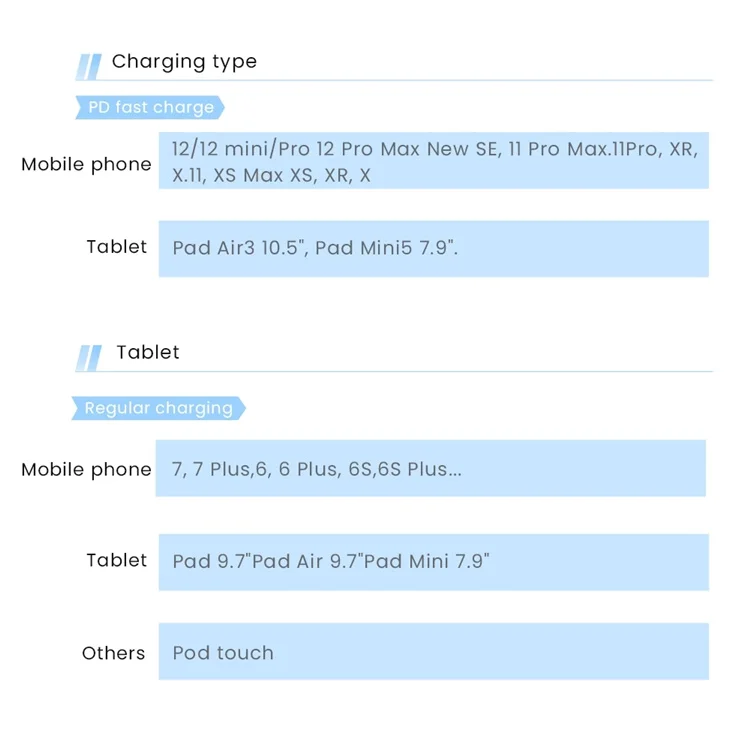The image size is (750, 750).
Task: Select the PD fast charge tag
Action: pos(150,107)
